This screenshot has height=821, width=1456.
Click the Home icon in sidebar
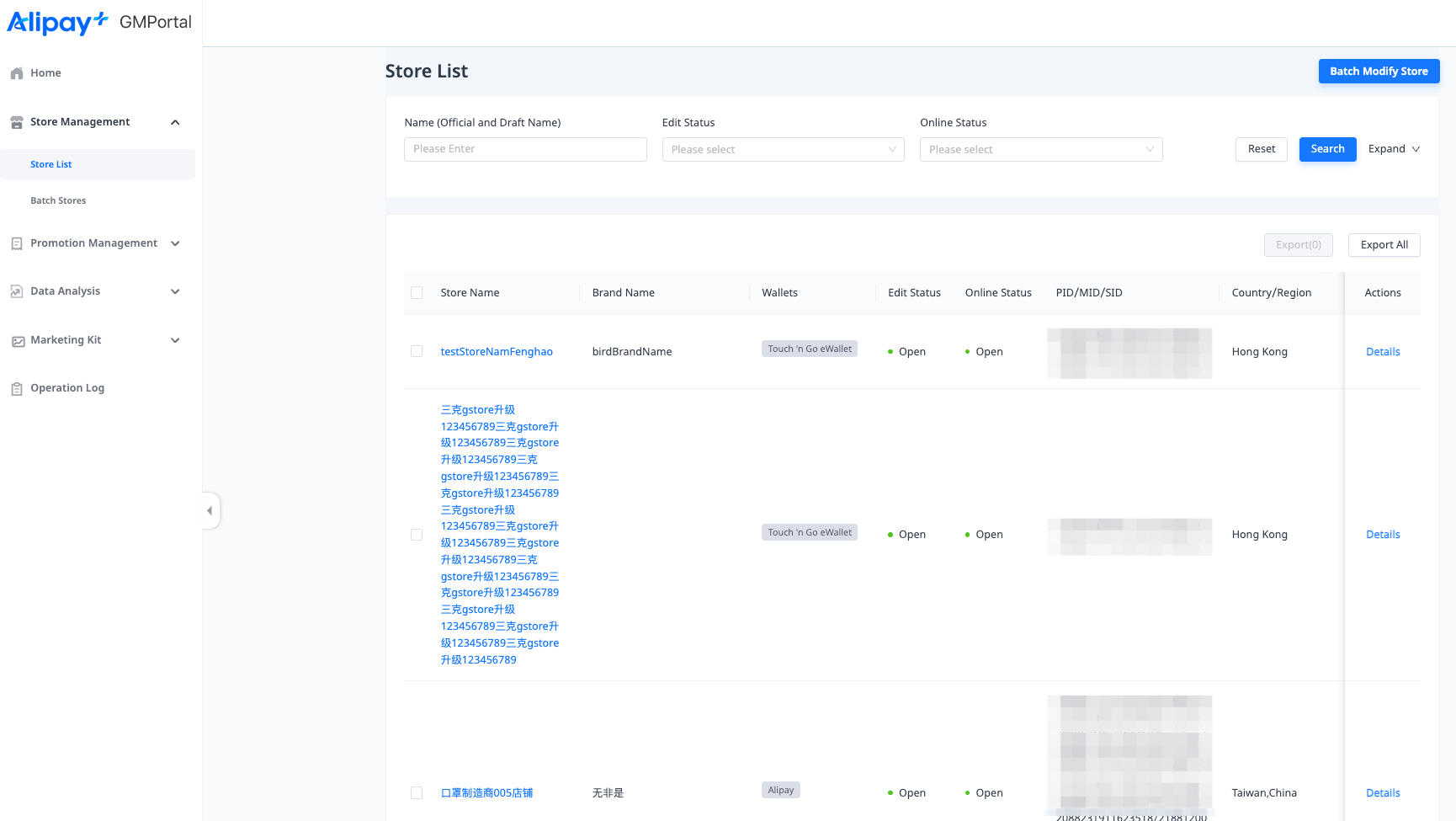click(17, 73)
